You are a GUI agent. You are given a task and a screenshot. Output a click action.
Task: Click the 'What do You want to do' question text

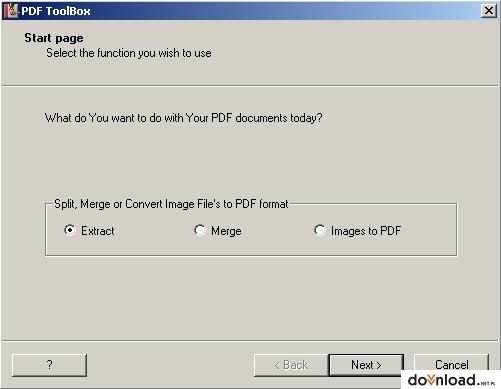pos(184,118)
